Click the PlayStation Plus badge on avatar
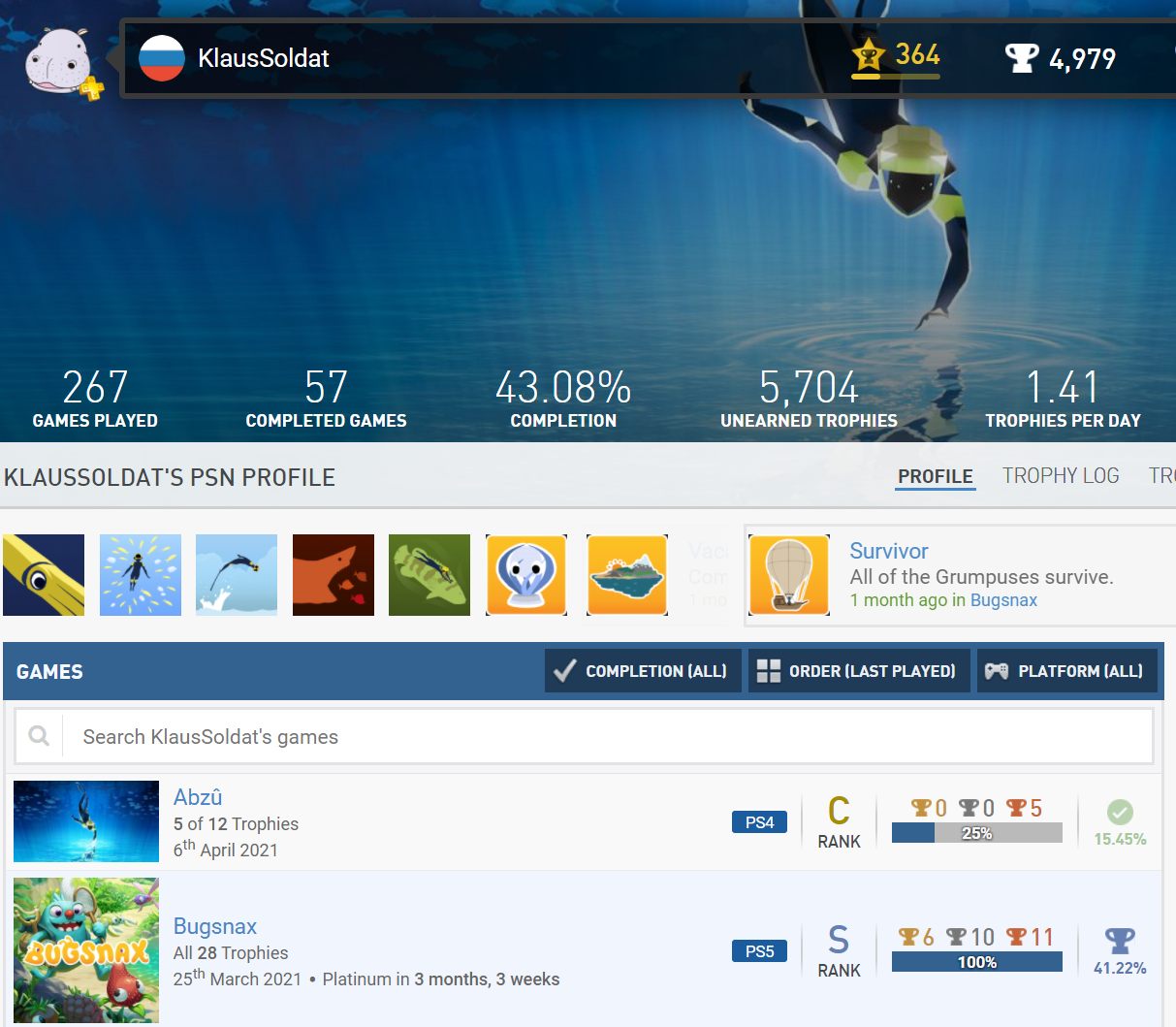Viewport: 1176px width, 1027px height. (x=92, y=89)
